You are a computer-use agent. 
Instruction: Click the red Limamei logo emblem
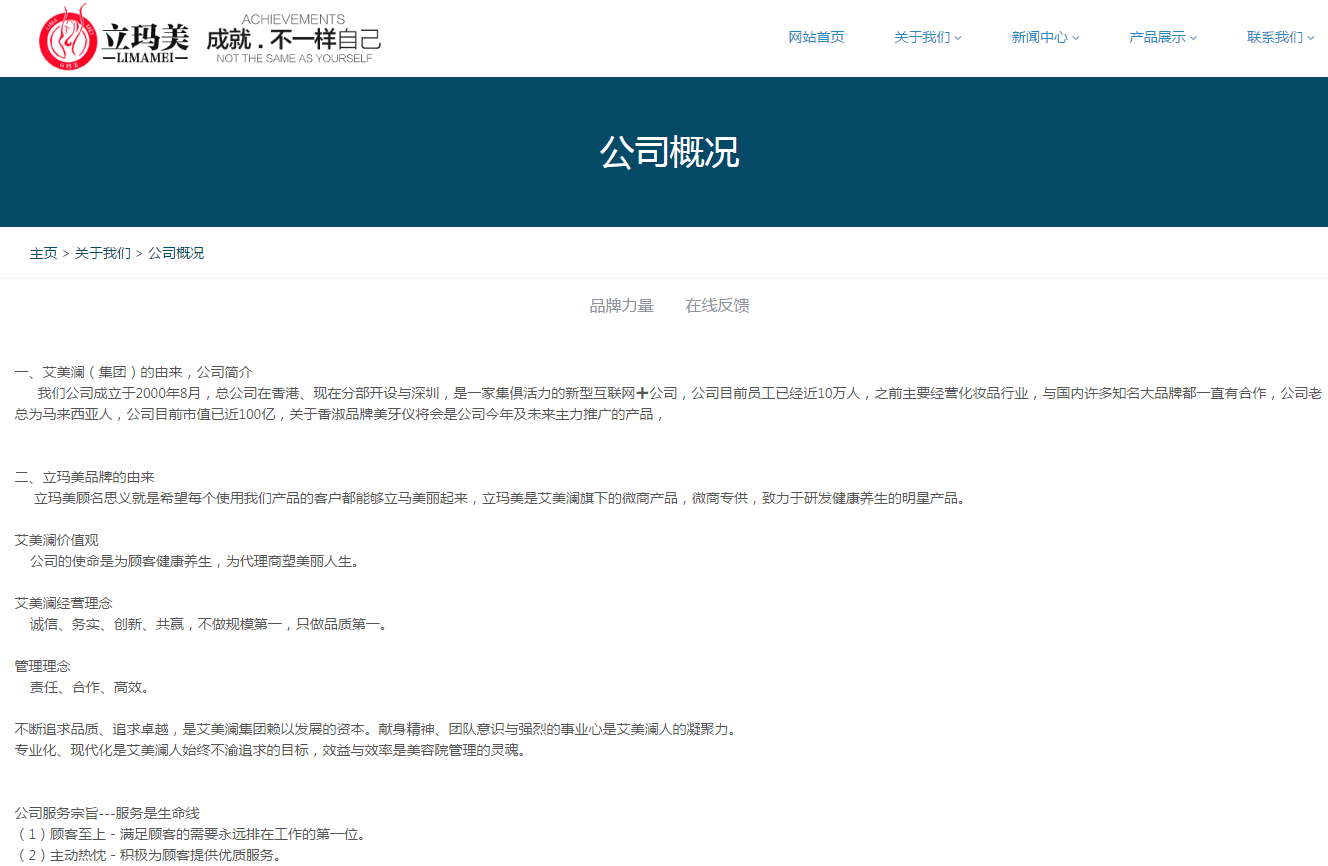click(x=68, y=39)
